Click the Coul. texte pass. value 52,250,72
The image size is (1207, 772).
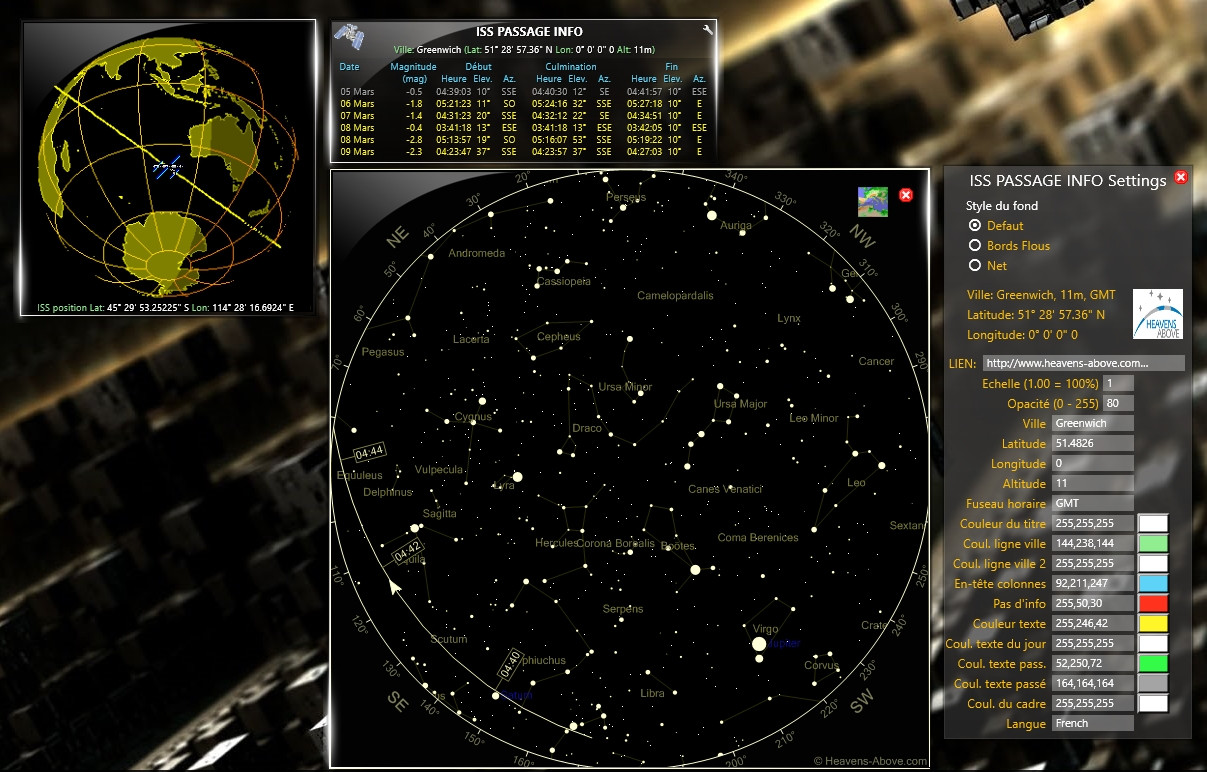1093,663
